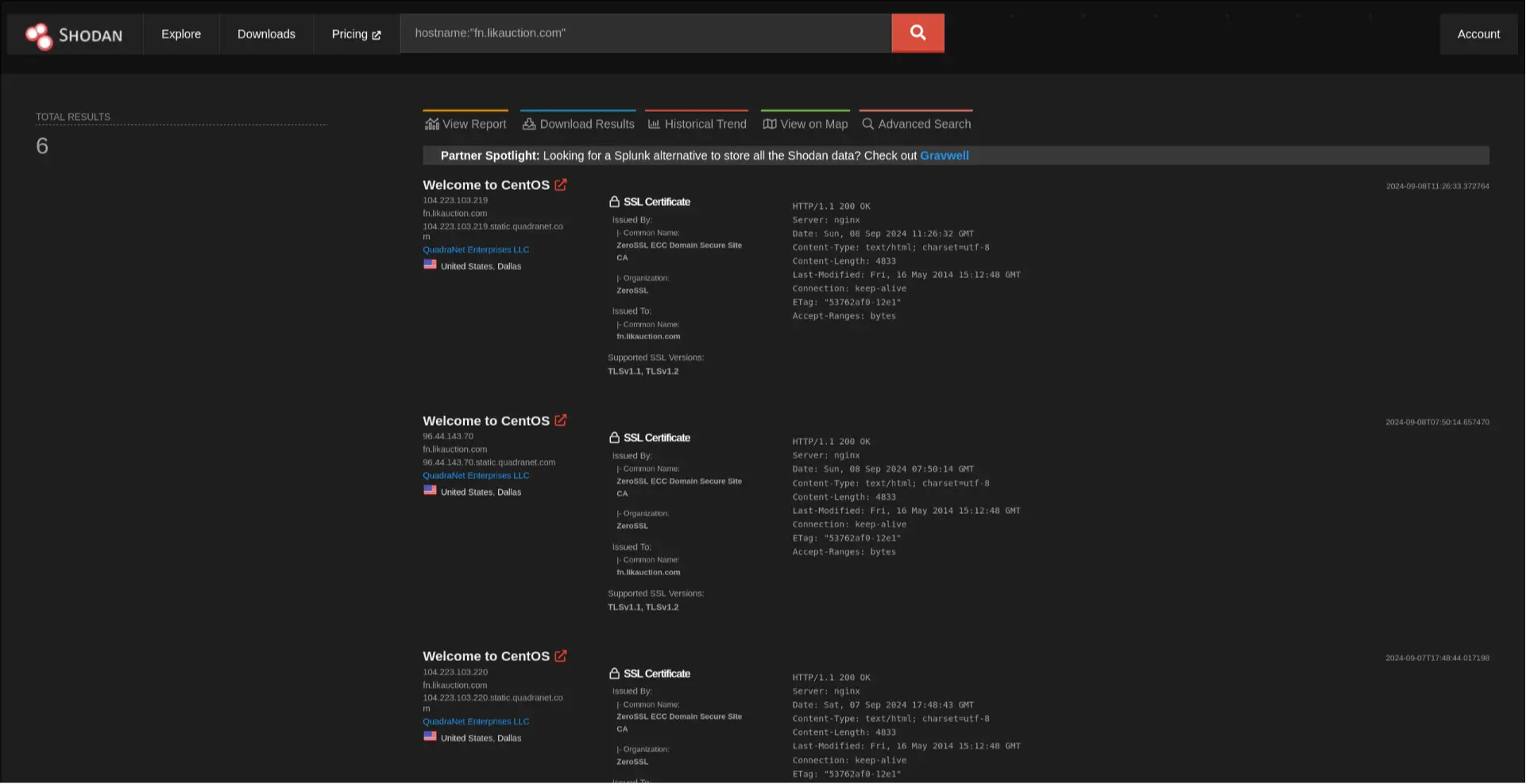The image size is (1526, 784).
Task: Click the View on Map icon
Action: pyautogui.click(x=769, y=124)
